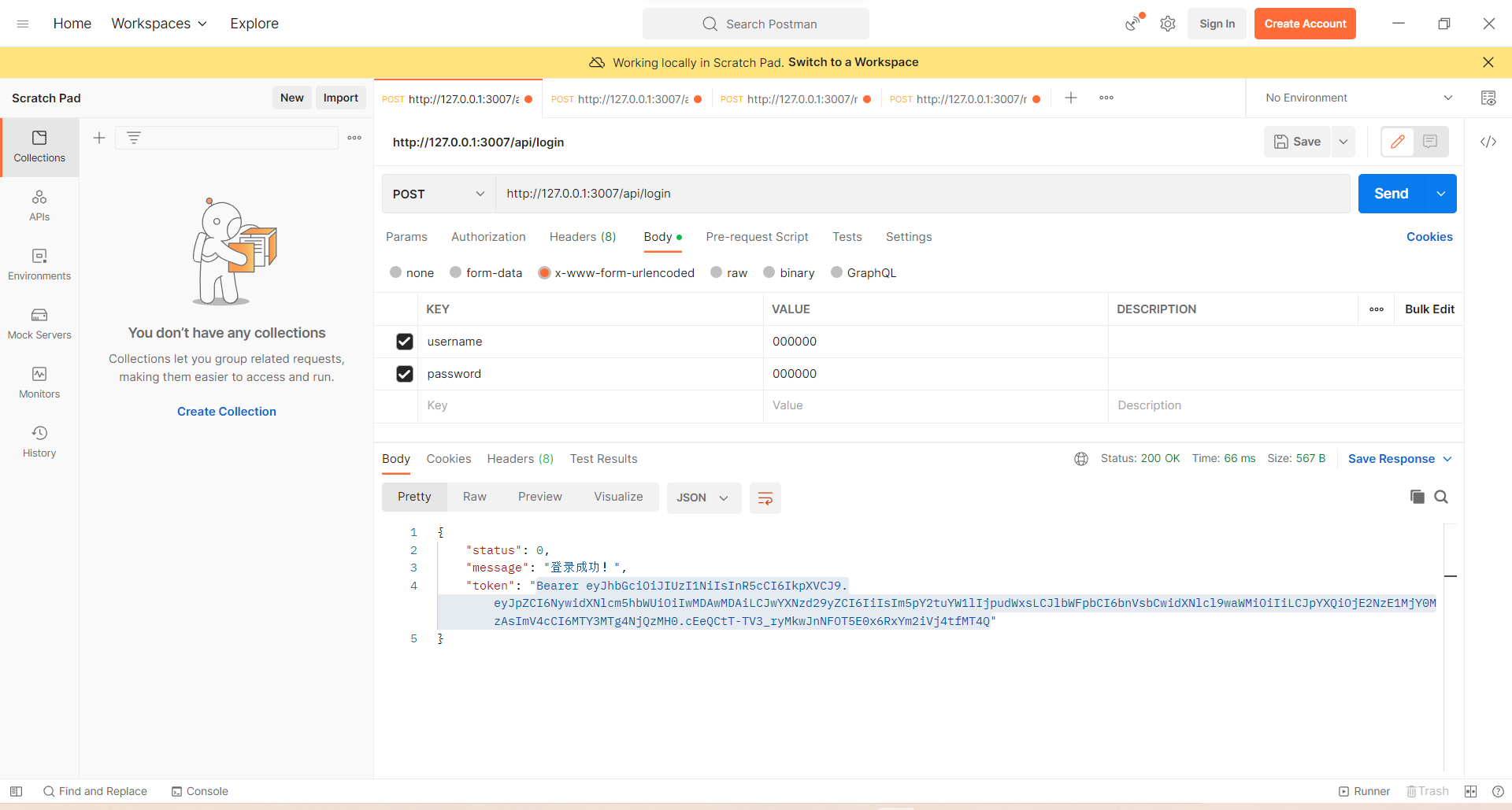Focus the Search Postman field
Screen dimensions: 1512x810
756,24
